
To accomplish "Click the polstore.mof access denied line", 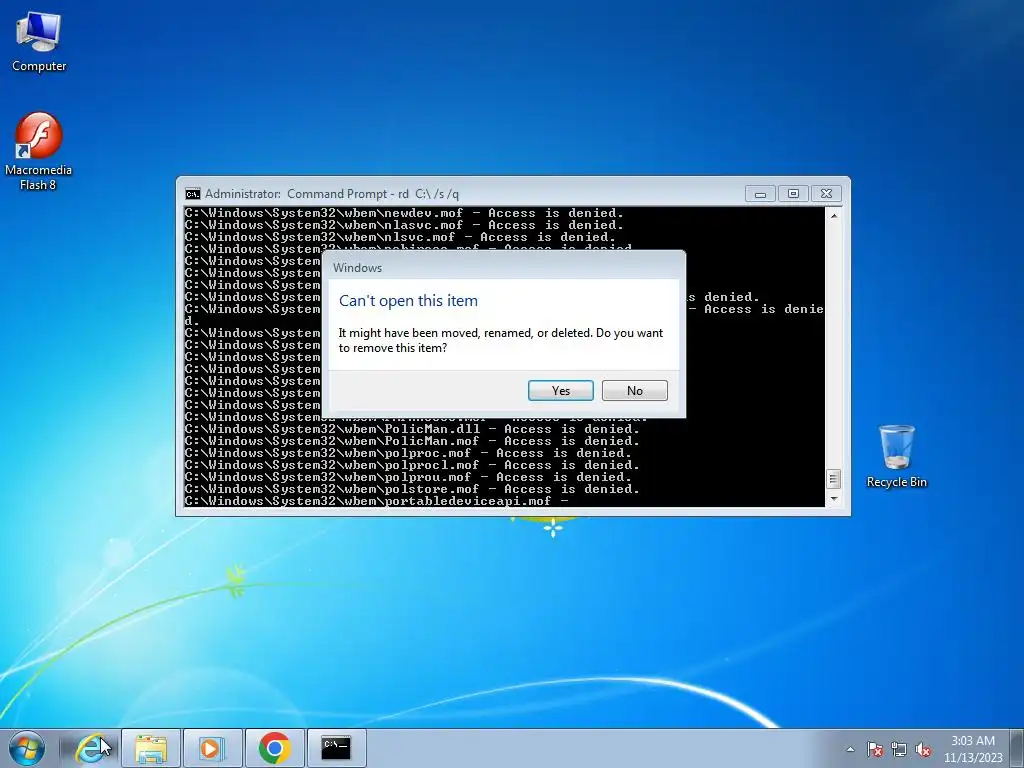I will click(x=412, y=489).
